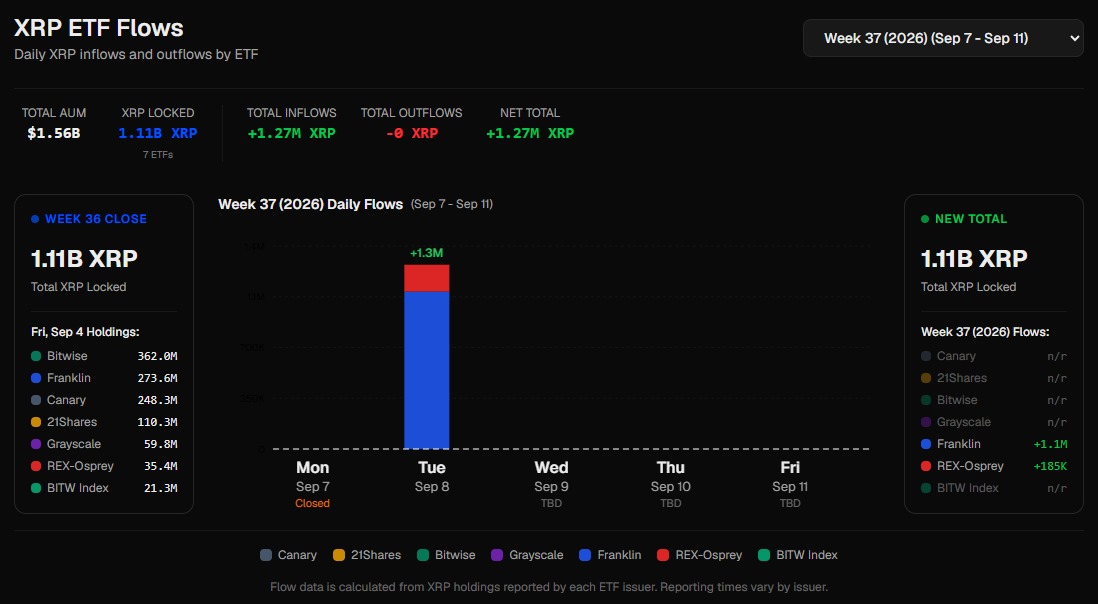1098x604 pixels.
Task: Click the TOTAL INFLOWS +1.27M XRP value
Action: [x=291, y=133]
